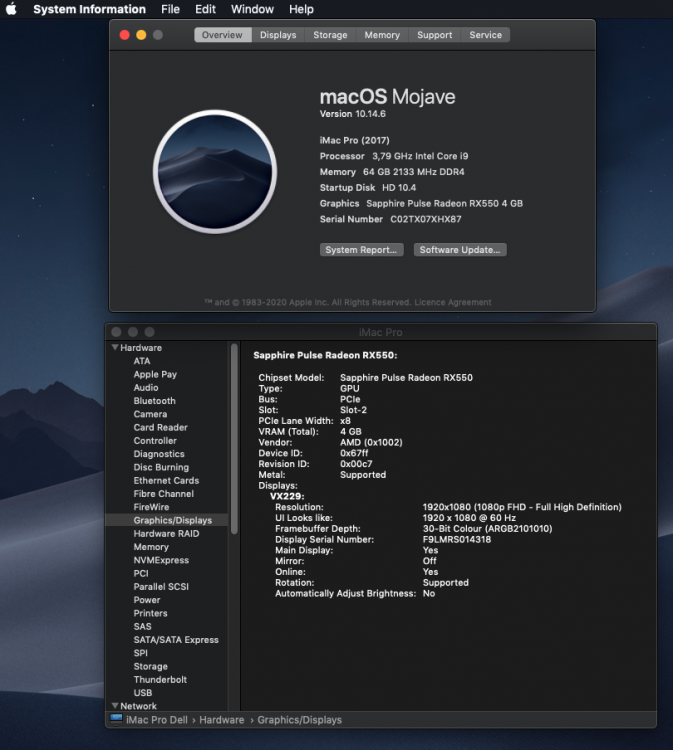Viewport: 673px width, 750px height.
Task: Click the macOS Mojave logo image
Action: (x=215, y=172)
